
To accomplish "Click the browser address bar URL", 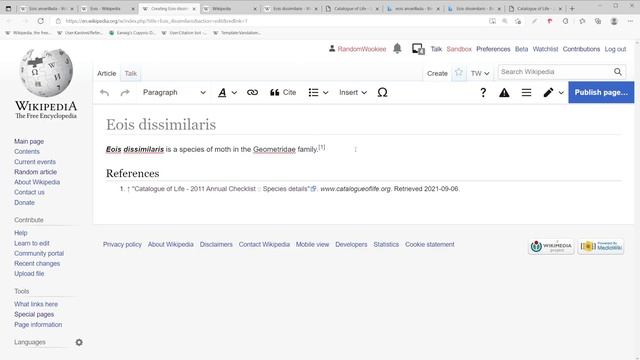I will click(x=156, y=21).
